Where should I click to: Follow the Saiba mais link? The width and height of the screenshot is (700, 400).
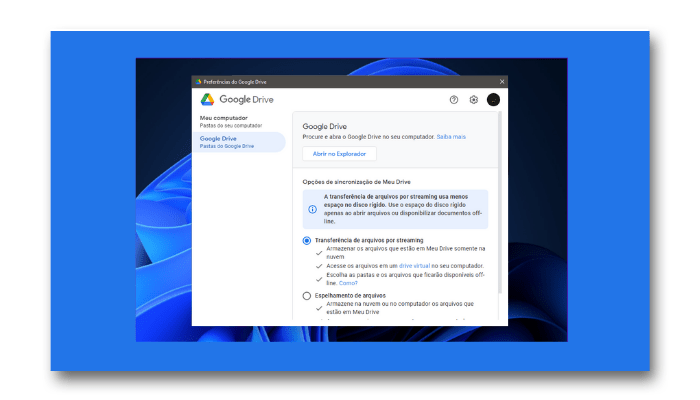click(x=451, y=137)
